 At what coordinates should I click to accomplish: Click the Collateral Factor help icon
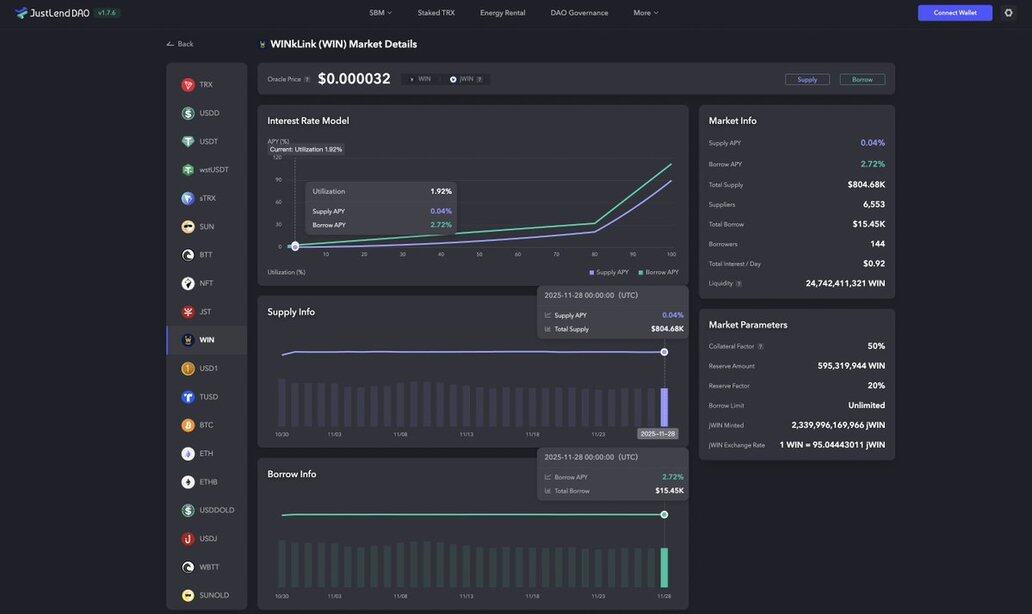click(760, 347)
